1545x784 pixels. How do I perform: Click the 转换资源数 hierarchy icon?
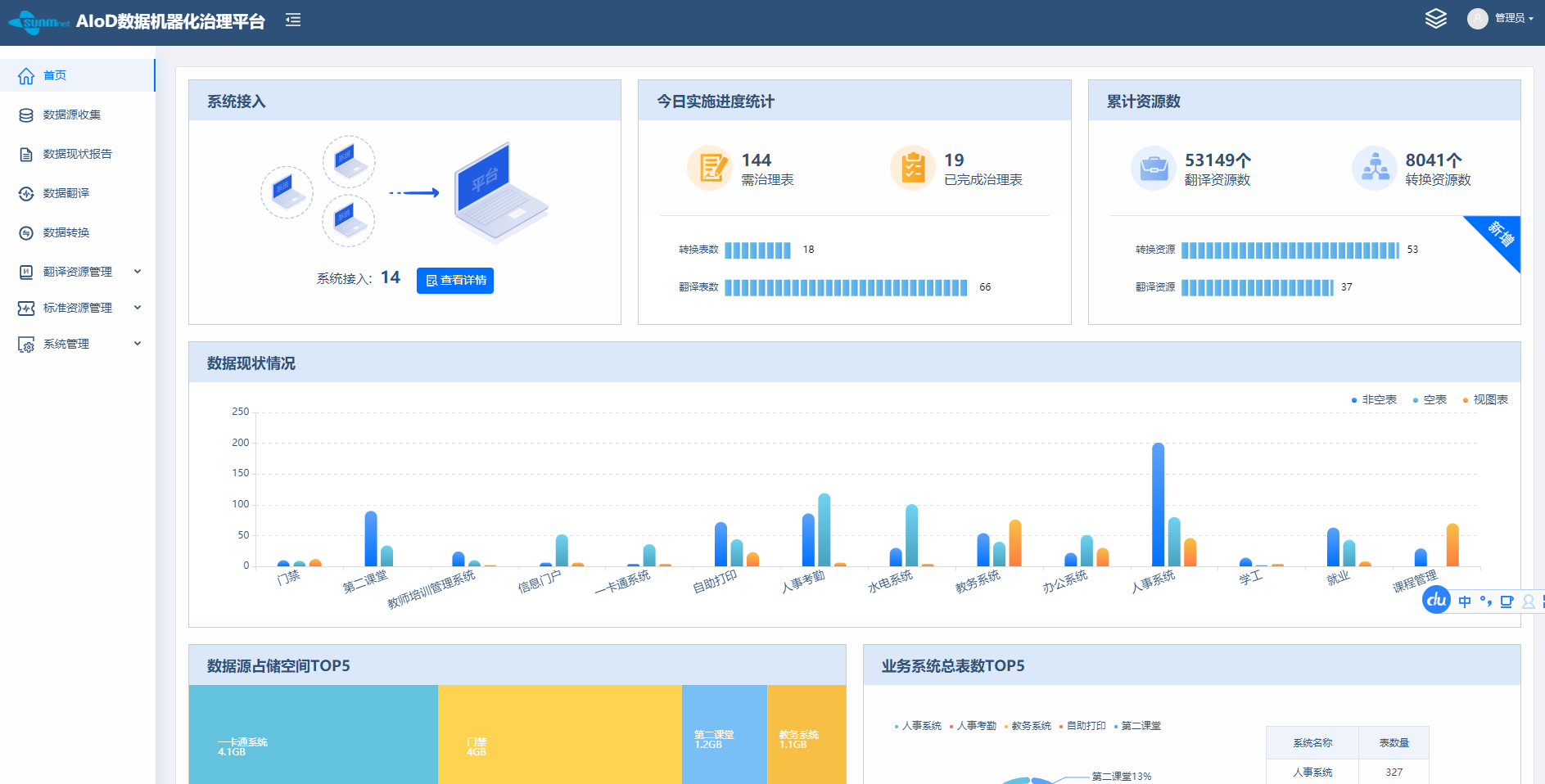(x=1374, y=168)
